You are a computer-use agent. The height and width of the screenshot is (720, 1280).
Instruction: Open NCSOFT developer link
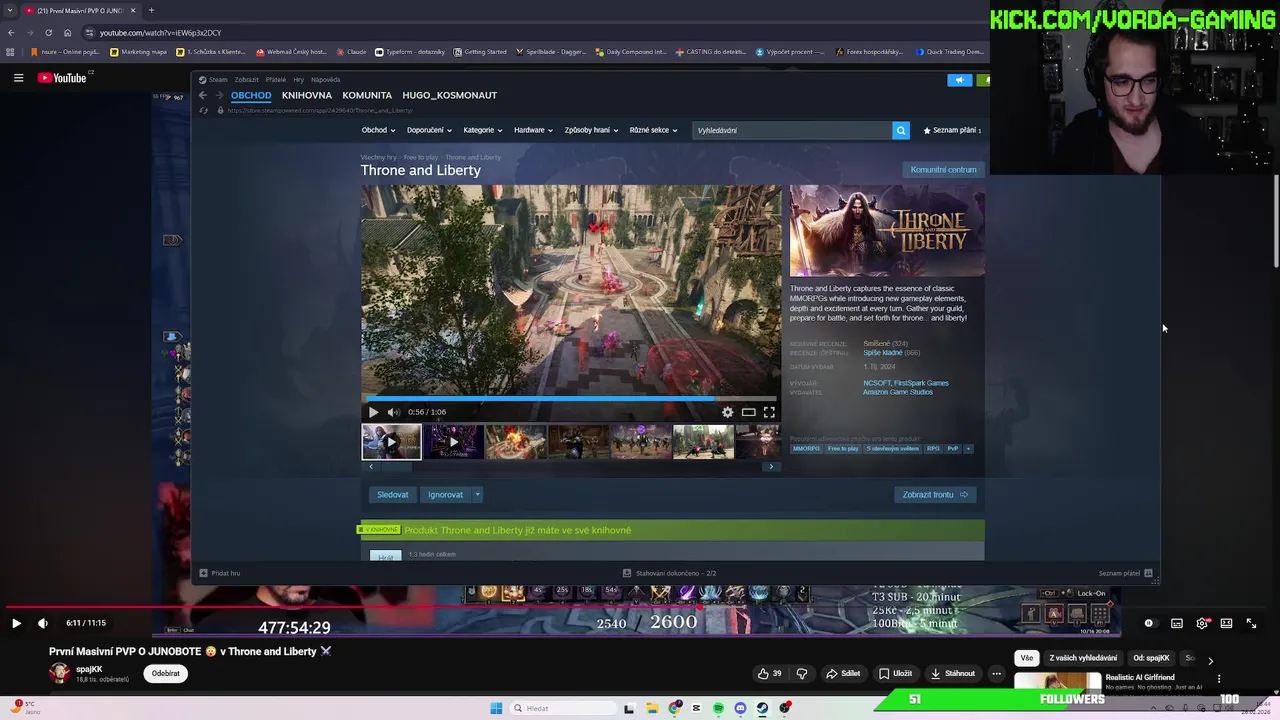point(877,383)
